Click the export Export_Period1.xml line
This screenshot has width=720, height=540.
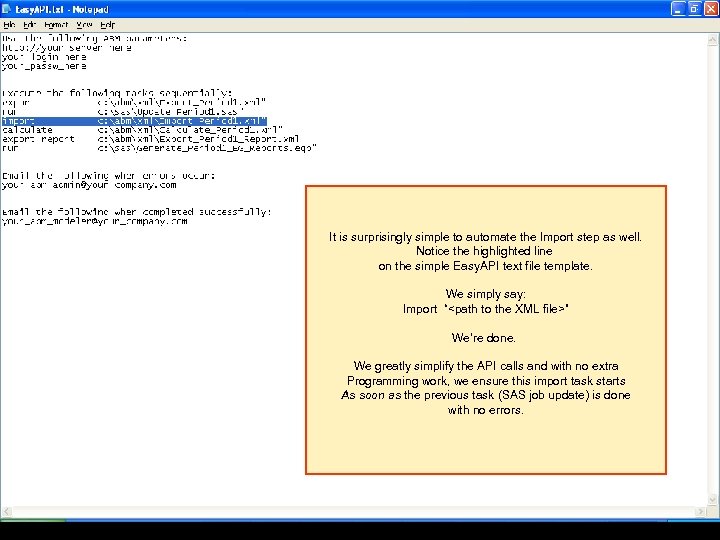134,102
